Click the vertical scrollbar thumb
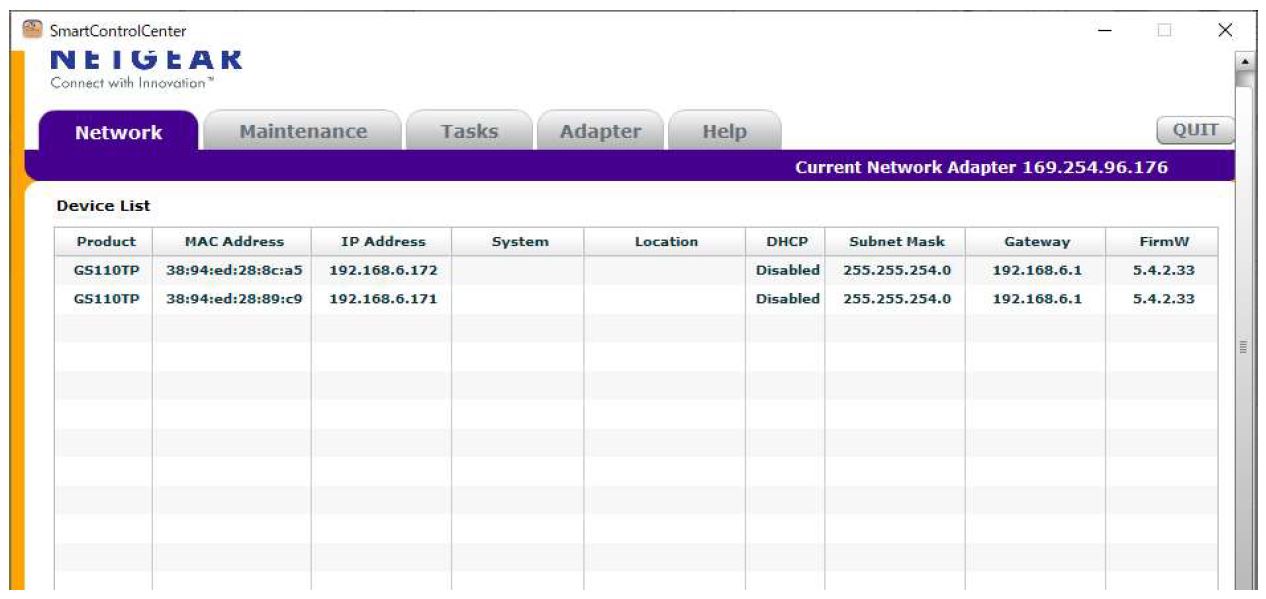 [x=1245, y=345]
